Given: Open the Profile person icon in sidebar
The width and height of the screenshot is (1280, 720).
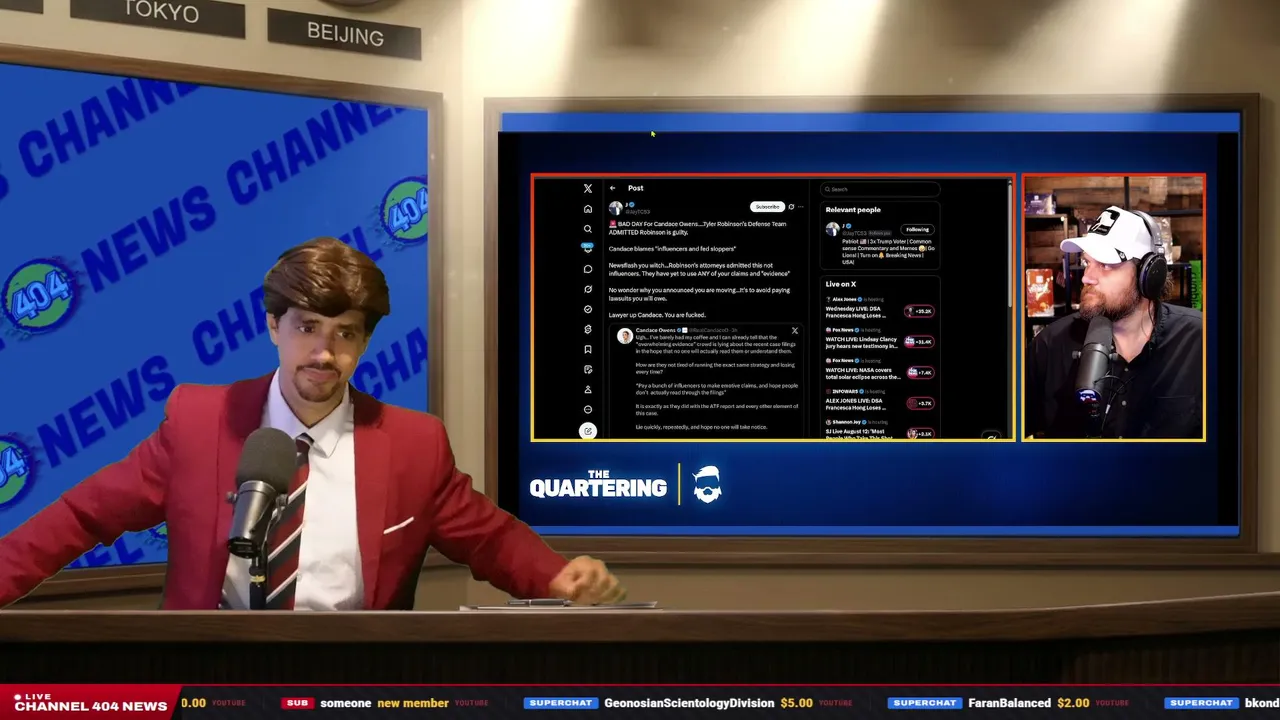Looking at the screenshot, I should (x=588, y=389).
